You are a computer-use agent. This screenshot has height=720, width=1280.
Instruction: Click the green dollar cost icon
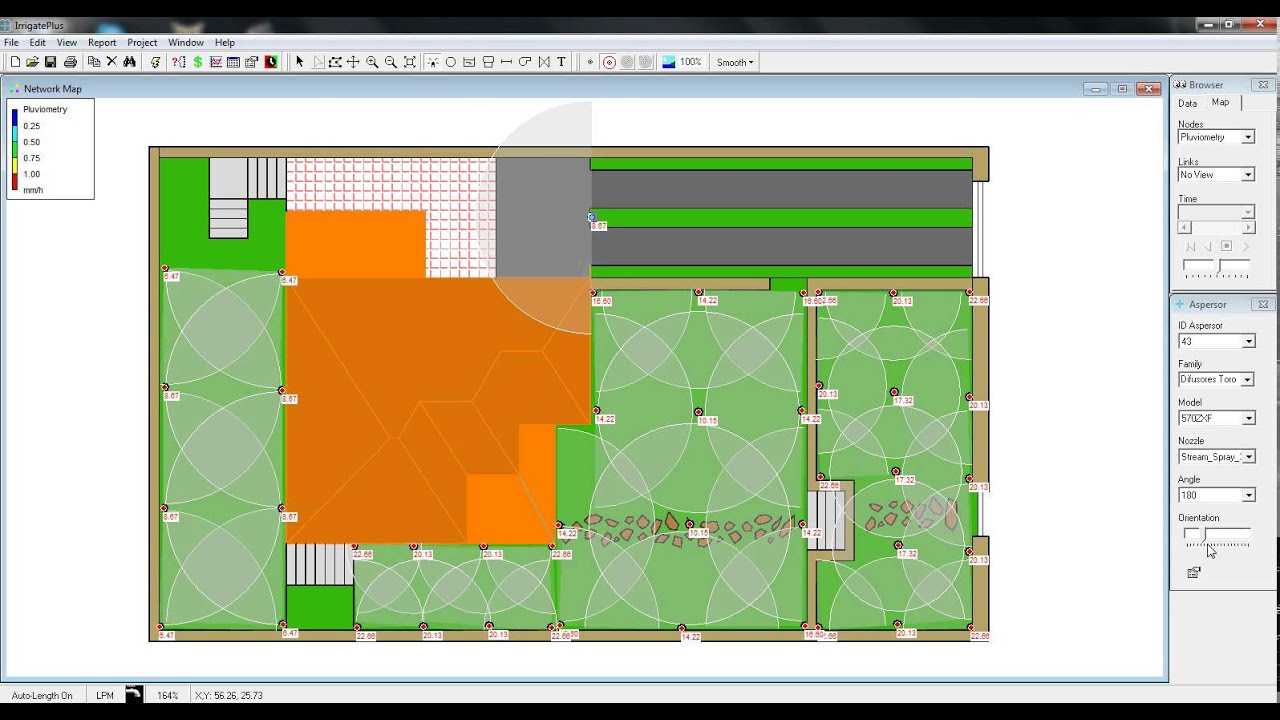click(198, 62)
